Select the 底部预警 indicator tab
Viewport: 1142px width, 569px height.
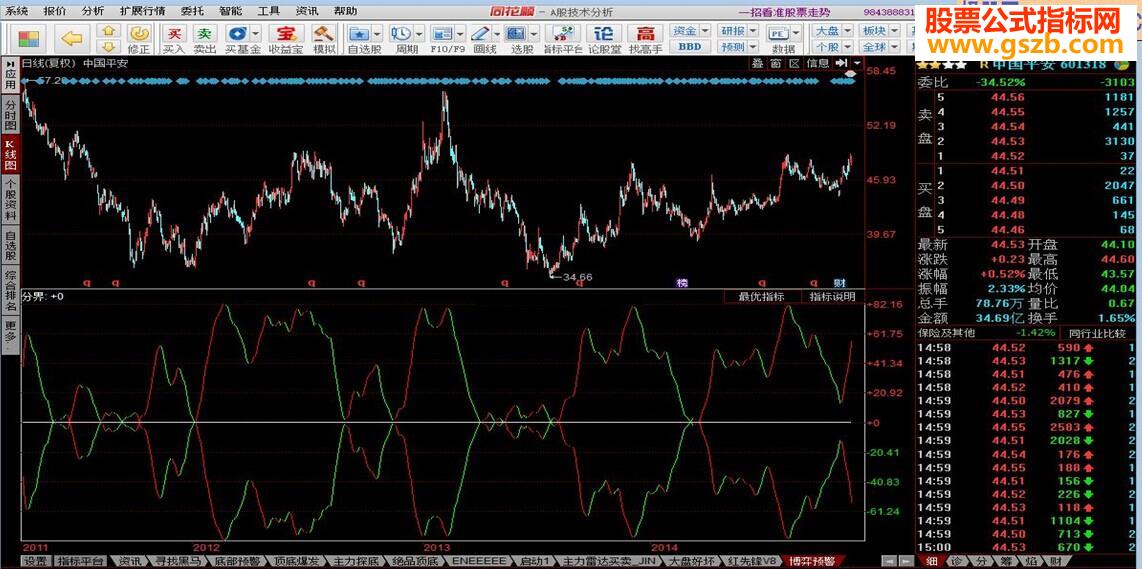coord(237,562)
